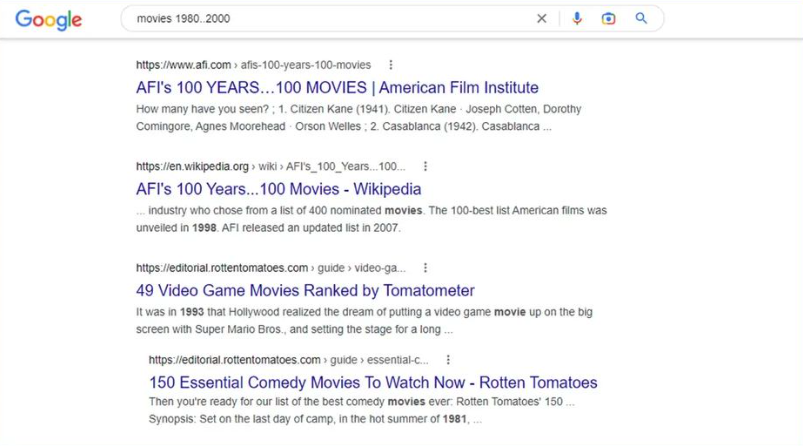Click snippet line 'Comingore, Agnes Moorehead'
The image size is (803, 446).
pyautogui.click(x=344, y=126)
